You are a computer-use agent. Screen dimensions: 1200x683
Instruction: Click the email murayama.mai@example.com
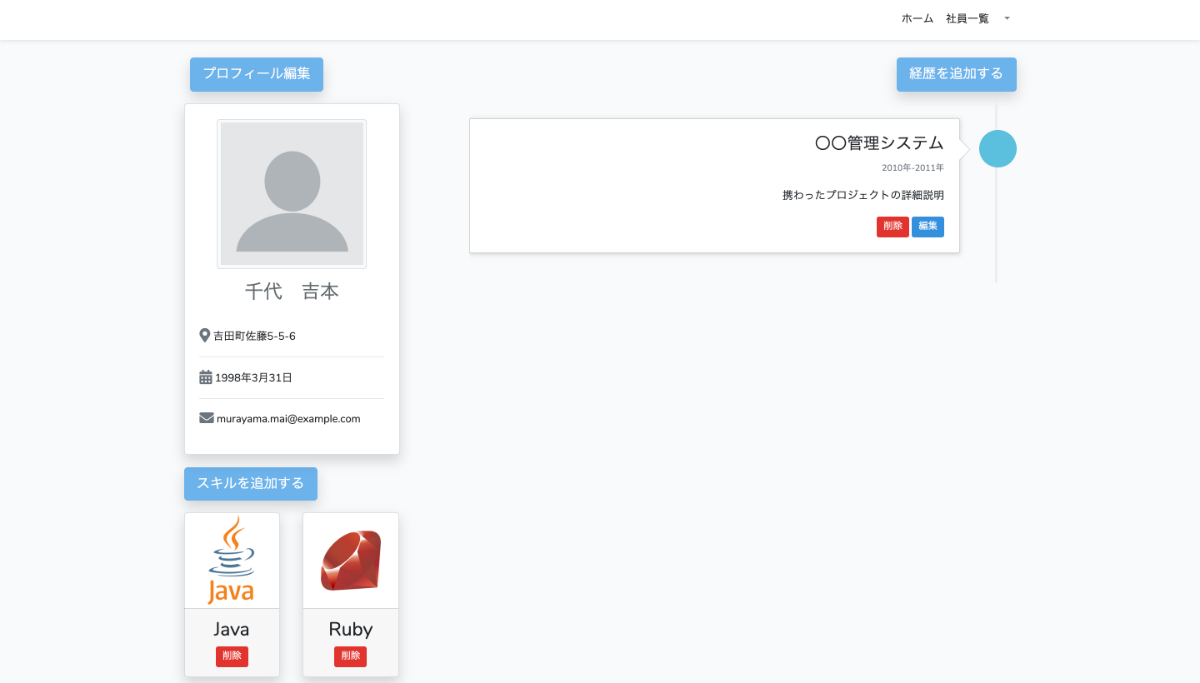pos(288,419)
